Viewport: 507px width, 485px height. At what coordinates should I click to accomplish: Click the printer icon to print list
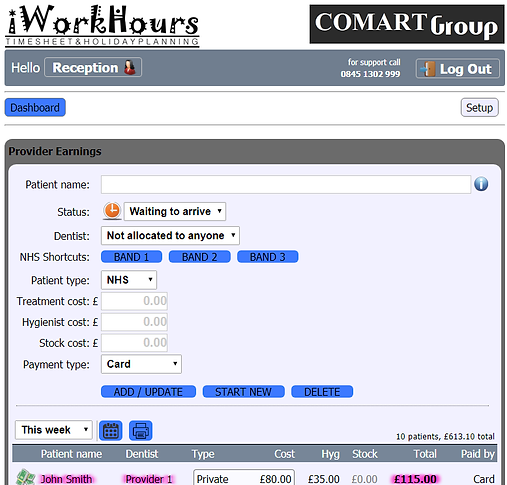point(141,431)
